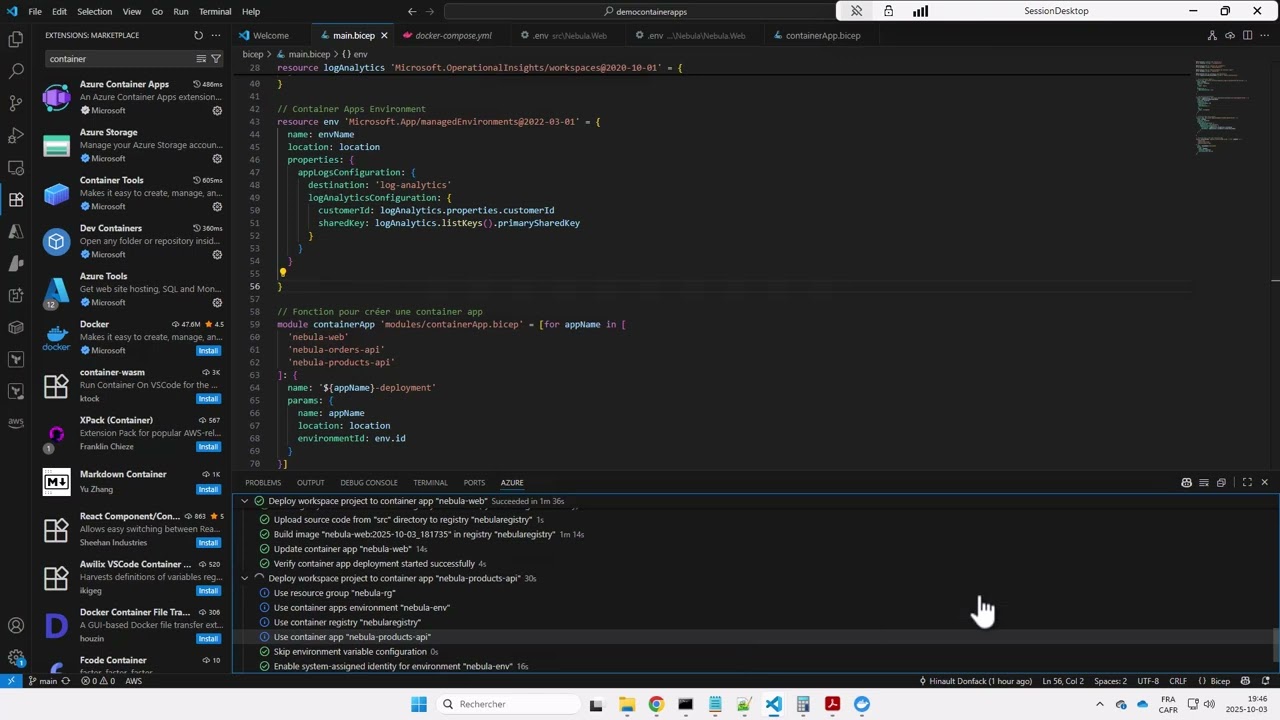Close the main.bicep editor tab

[384, 35]
